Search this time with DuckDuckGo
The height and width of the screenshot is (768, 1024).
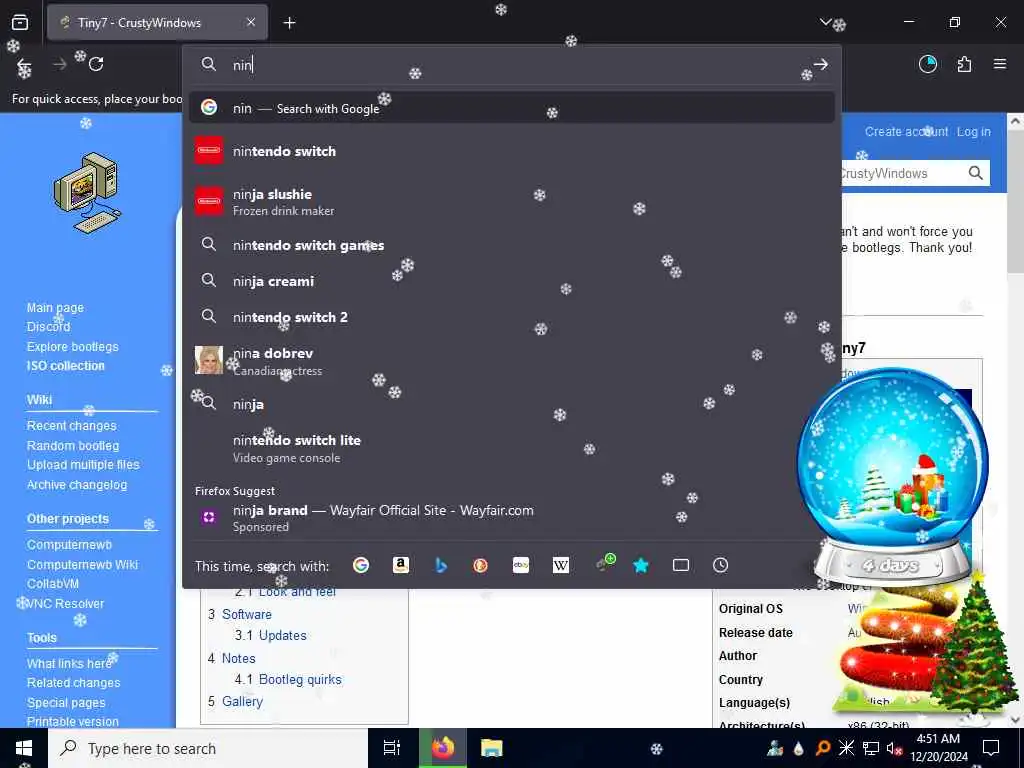481,565
